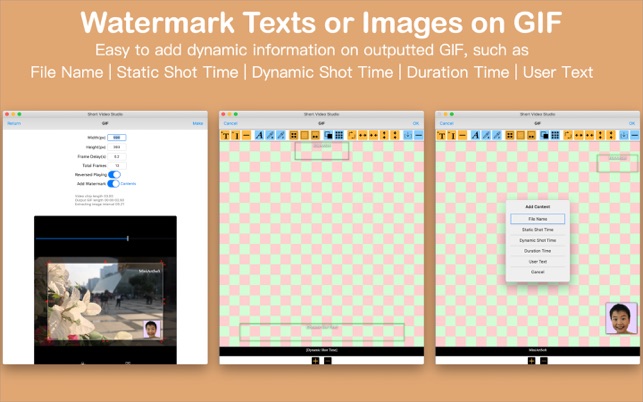Select the I text cursor tool in middle window
Viewport: 643px width, 402px height.
point(236,135)
